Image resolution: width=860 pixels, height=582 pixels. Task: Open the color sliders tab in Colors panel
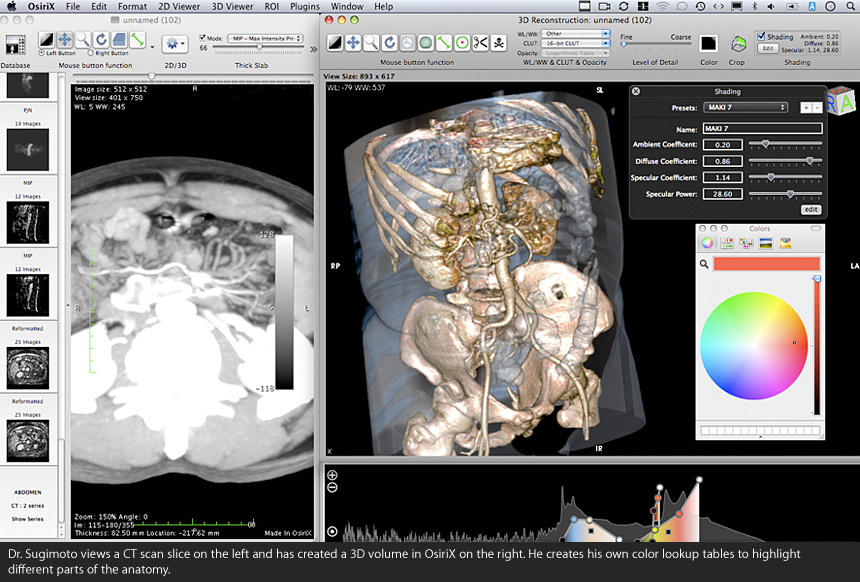(x=727, y=243)
